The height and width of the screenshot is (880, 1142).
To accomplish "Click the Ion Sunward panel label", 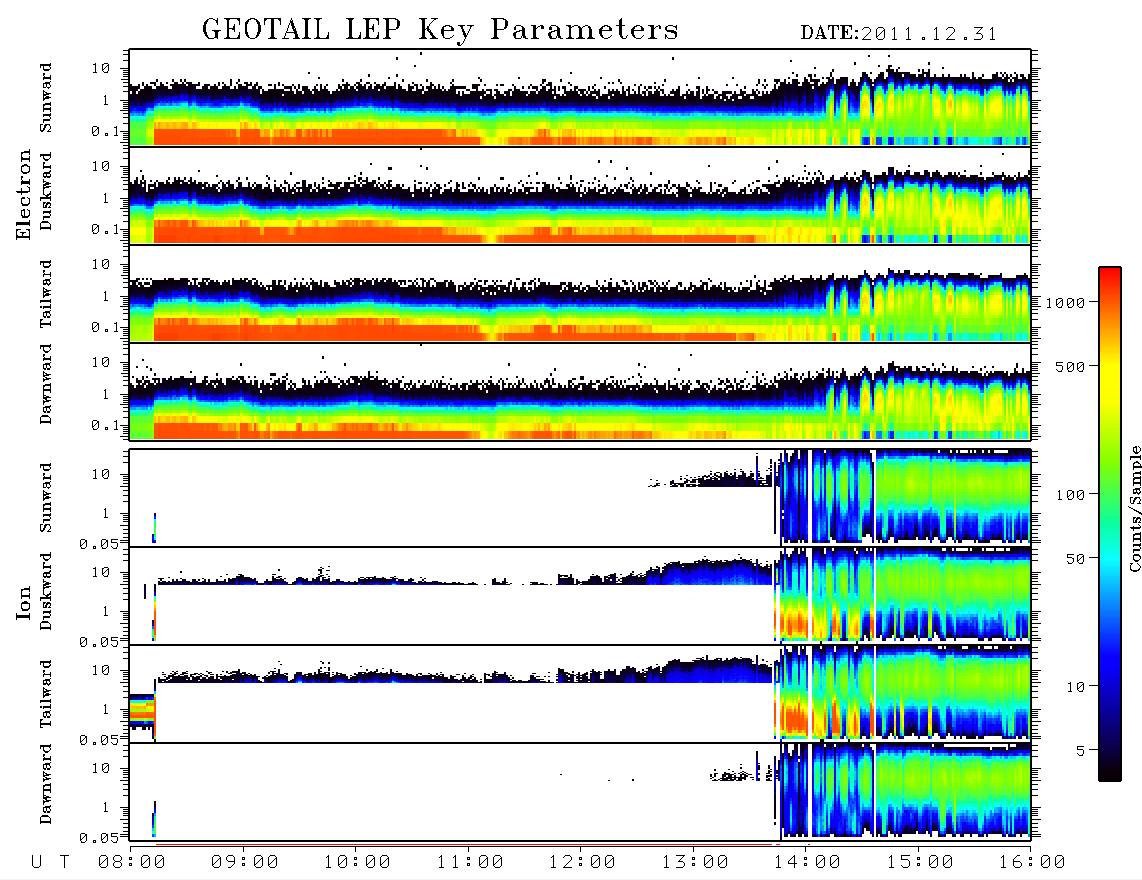I will [46, 498].
